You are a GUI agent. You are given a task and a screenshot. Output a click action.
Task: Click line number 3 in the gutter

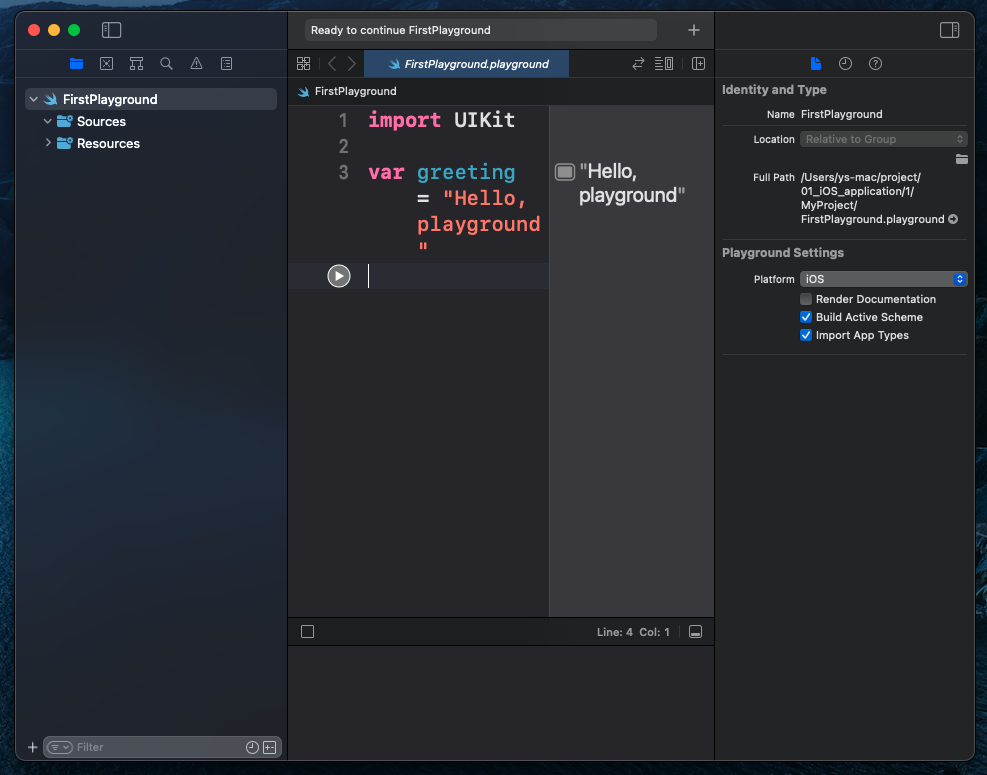coord(343,172)
